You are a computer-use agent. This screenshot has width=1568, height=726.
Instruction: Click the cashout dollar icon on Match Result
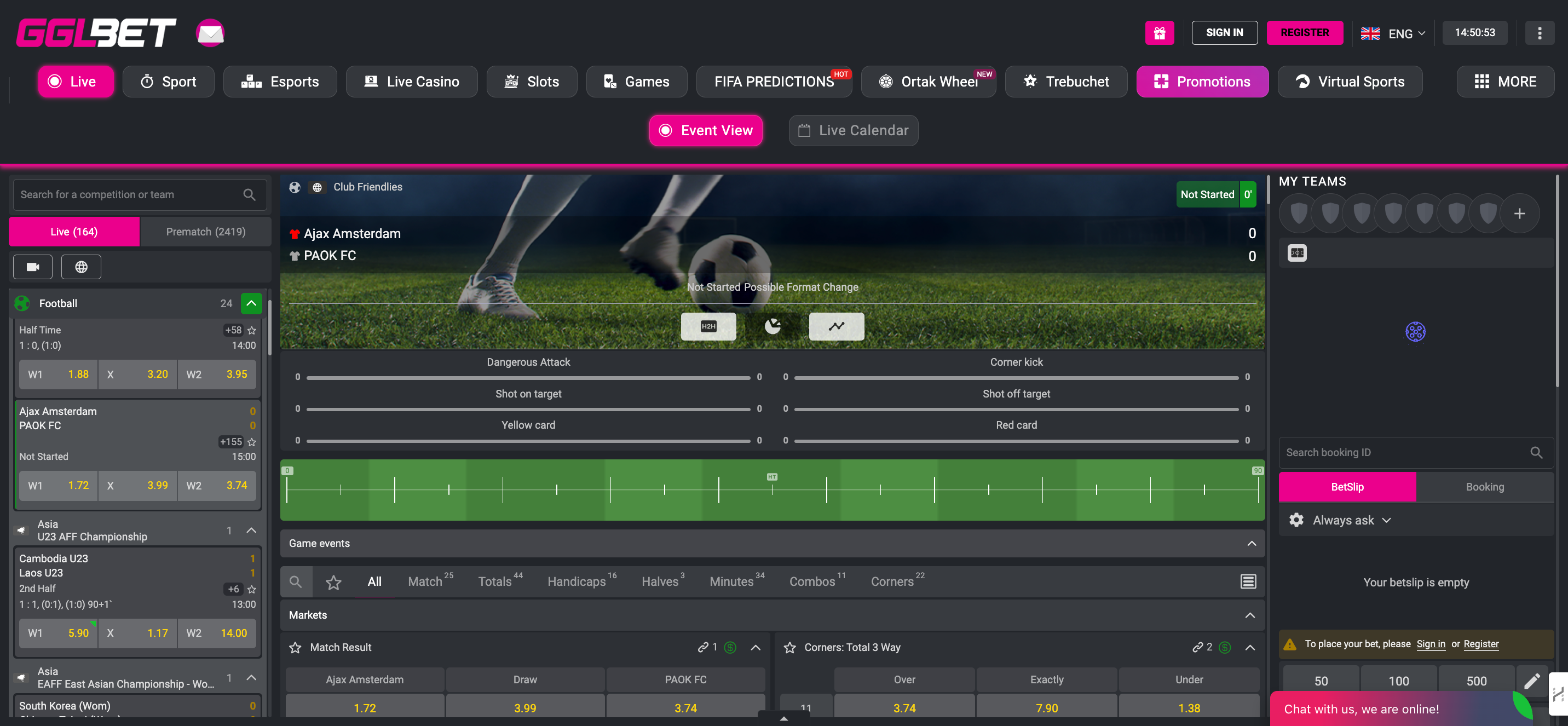coord(730,648)
